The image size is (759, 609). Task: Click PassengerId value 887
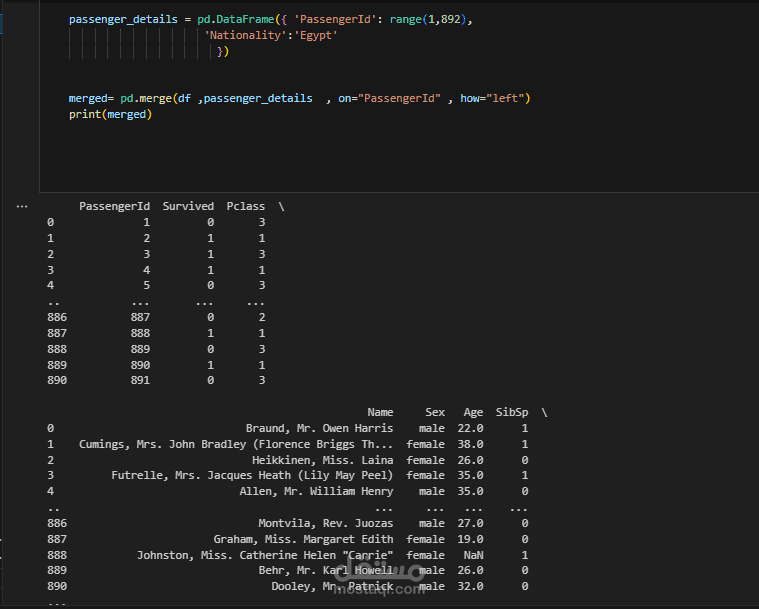140,318
